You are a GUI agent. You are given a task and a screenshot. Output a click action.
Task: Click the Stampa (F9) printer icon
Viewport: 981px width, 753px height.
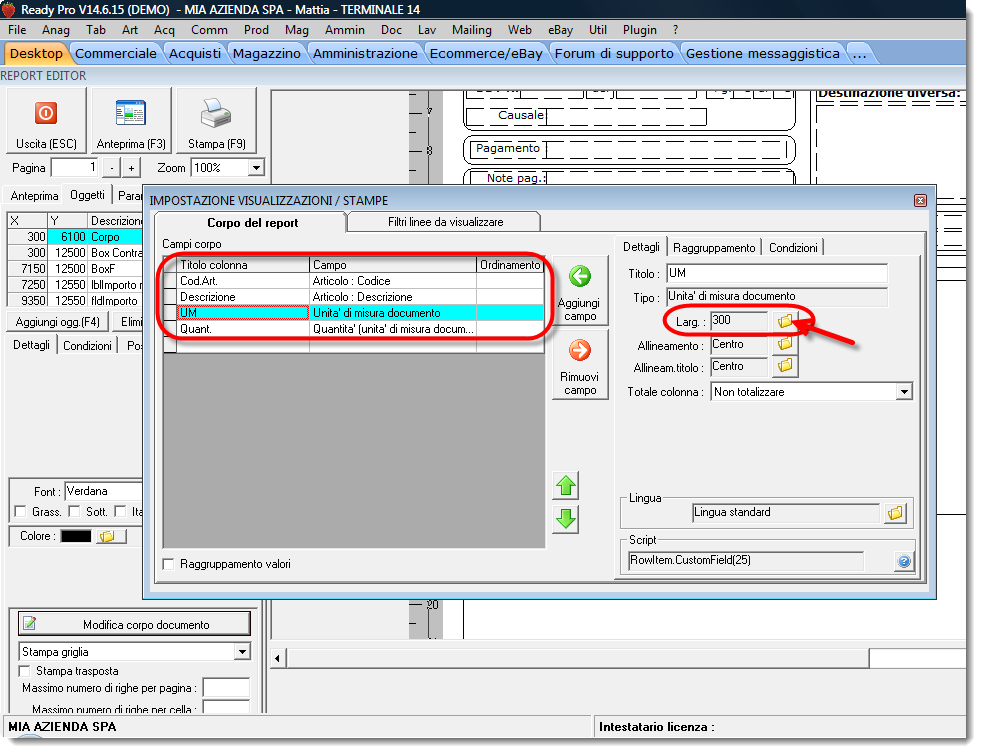coord(216,114)
